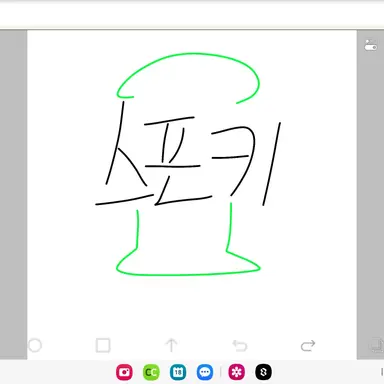Tap the drawing canvas with handwritten text
This screenshot has height=384, width=384.
click(x=192, y=195)
